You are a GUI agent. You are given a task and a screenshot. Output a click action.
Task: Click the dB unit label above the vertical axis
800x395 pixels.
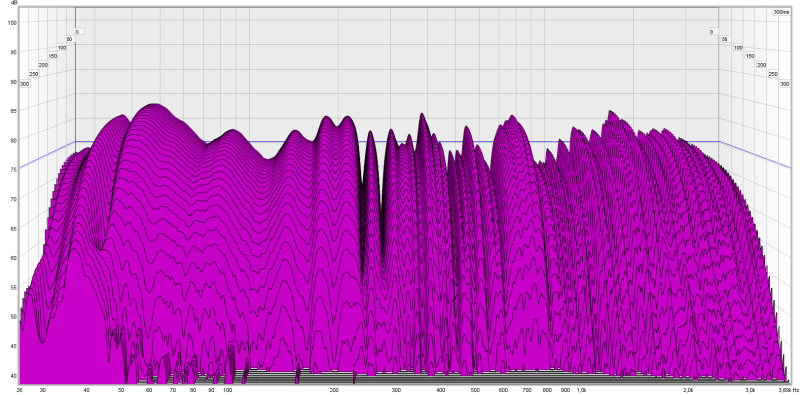tap(14, 3)
